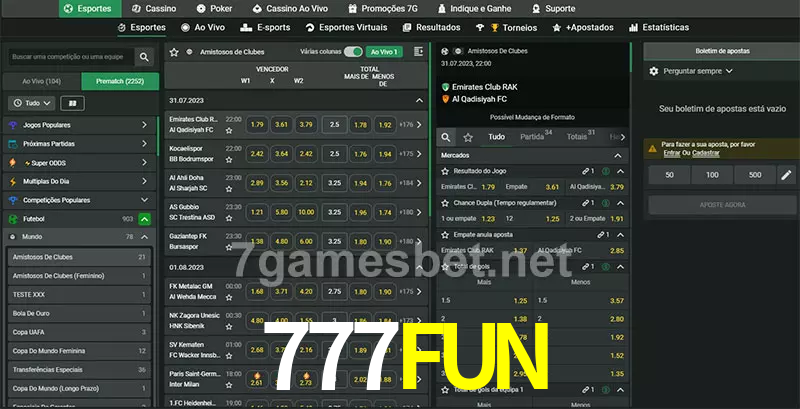This screenshot has height=409, width=800.
Task: Click the bet slip settings gear icon
Action: pos(654,71)
